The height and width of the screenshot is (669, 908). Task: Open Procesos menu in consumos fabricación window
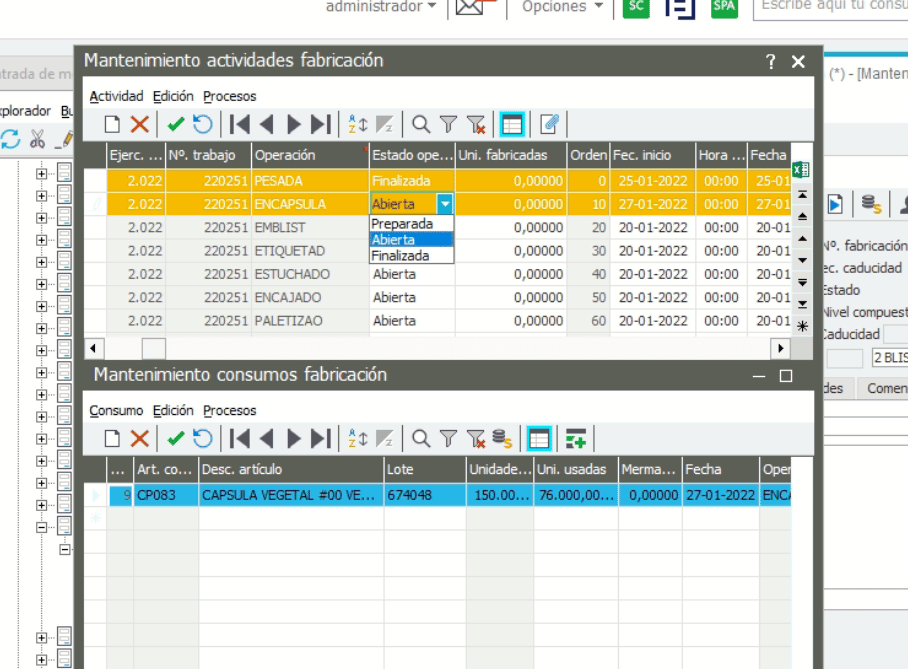(x=229, y=411)
